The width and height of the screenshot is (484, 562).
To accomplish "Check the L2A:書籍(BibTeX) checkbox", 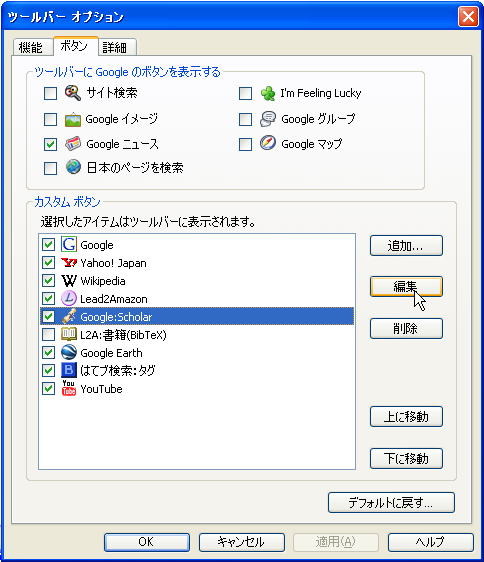I will (48, 334).
